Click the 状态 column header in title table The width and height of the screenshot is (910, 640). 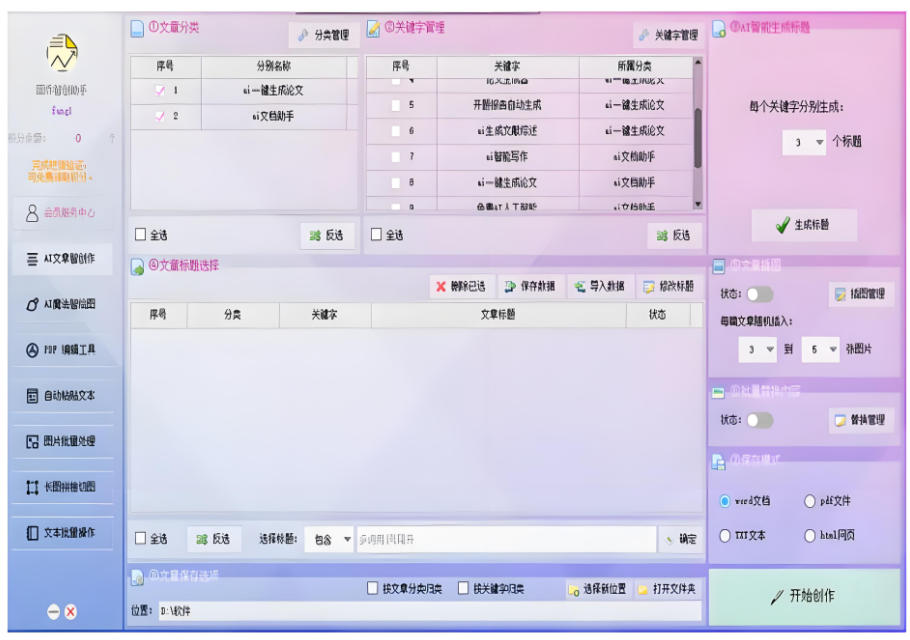pyautogui.click(x=658, y=315)
